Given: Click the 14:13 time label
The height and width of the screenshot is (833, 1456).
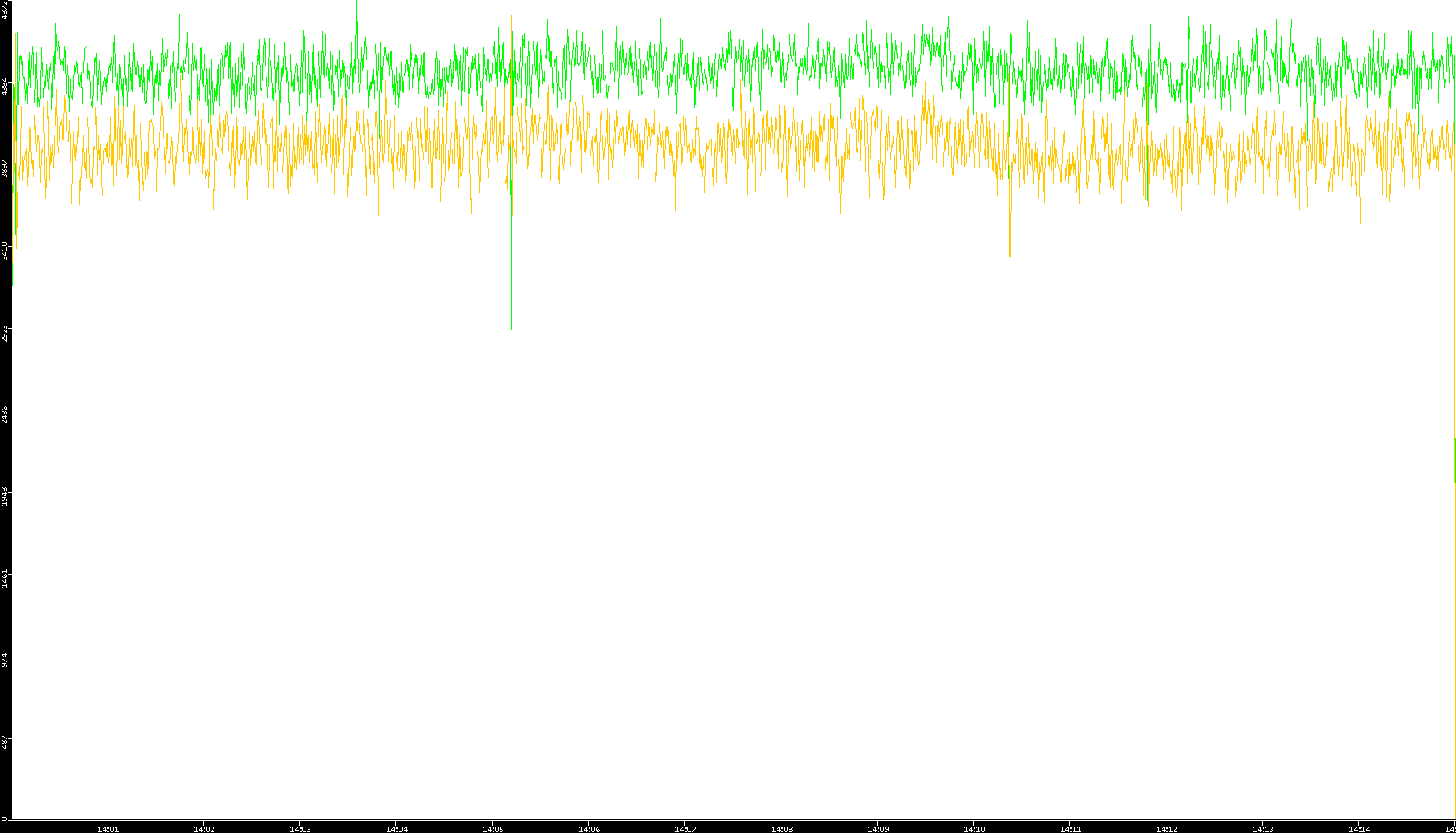Looking at the screenshot, I should pyautogui.click(x=1263, y=829).
